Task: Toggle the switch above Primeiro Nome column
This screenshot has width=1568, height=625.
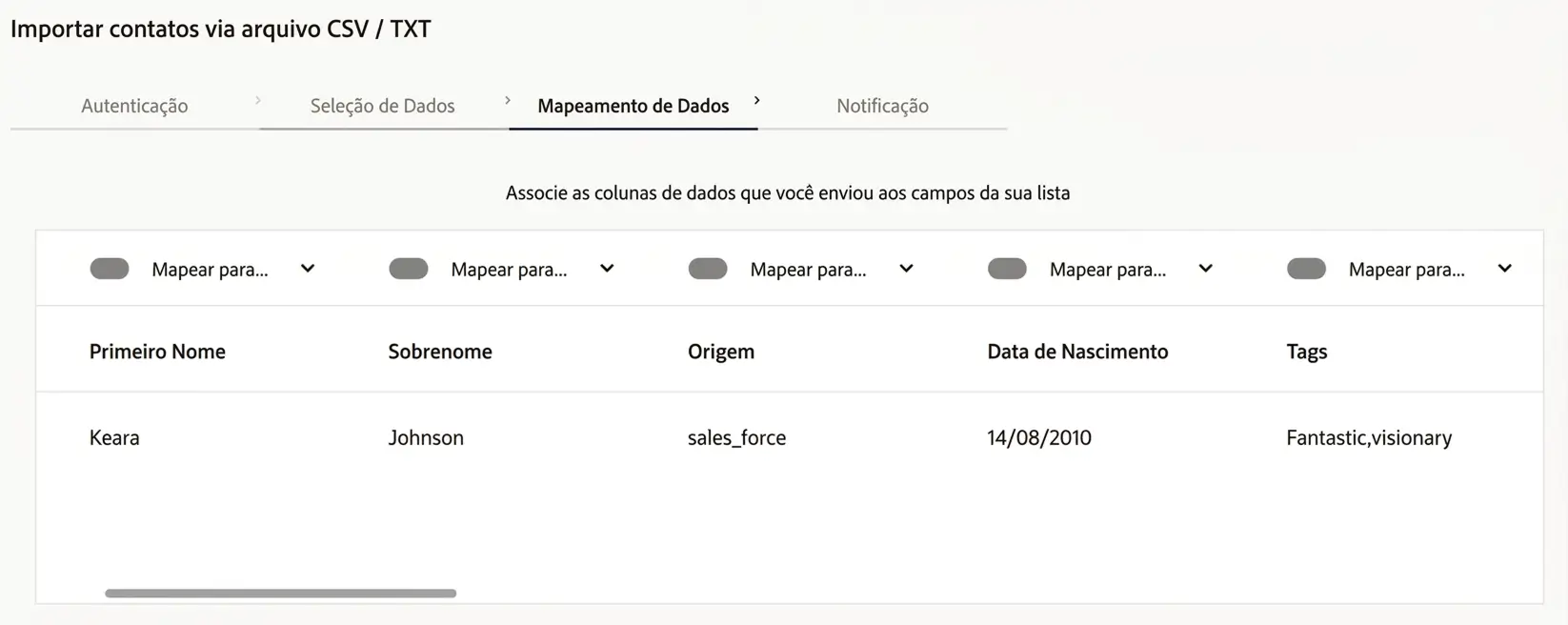Action: tap(110, 269)
